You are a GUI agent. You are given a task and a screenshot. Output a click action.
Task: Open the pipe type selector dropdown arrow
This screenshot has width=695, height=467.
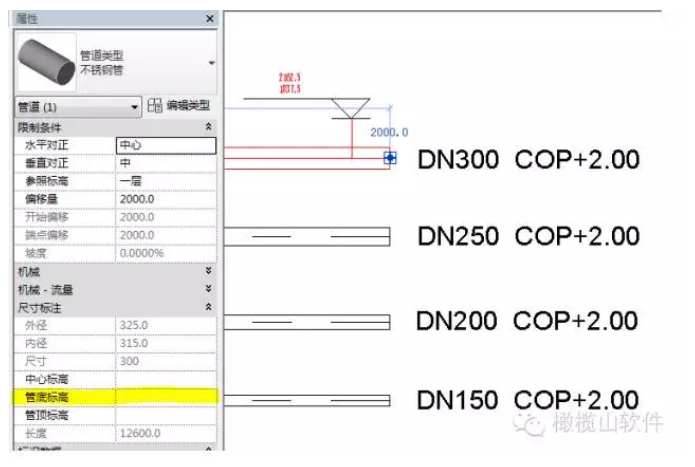pyautogui.click(x=211, y=63)
